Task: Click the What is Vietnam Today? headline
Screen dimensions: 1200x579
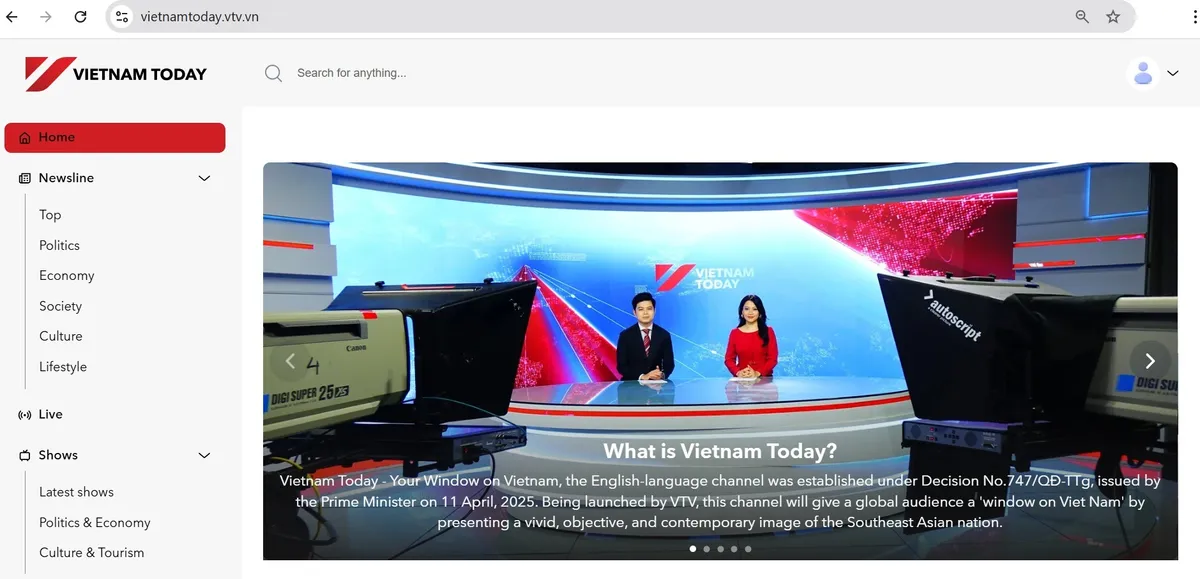Action: (x=720, y=451)
